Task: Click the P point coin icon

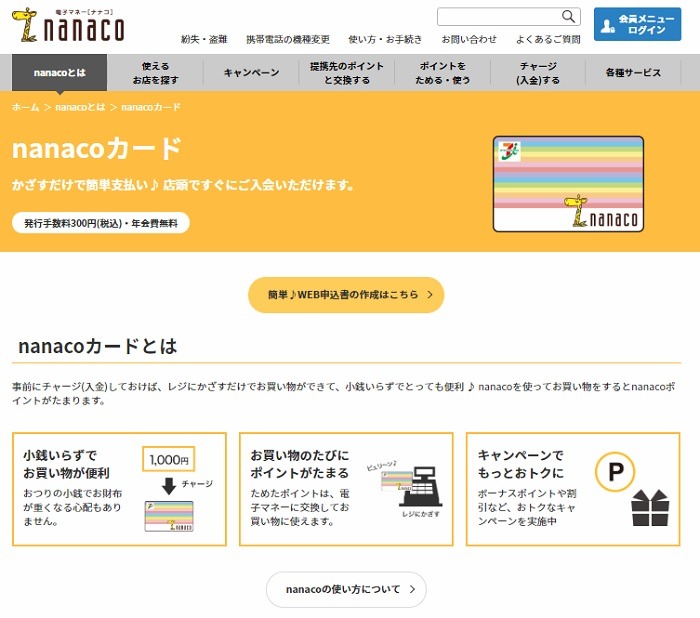Action: (x=615, y=472)
